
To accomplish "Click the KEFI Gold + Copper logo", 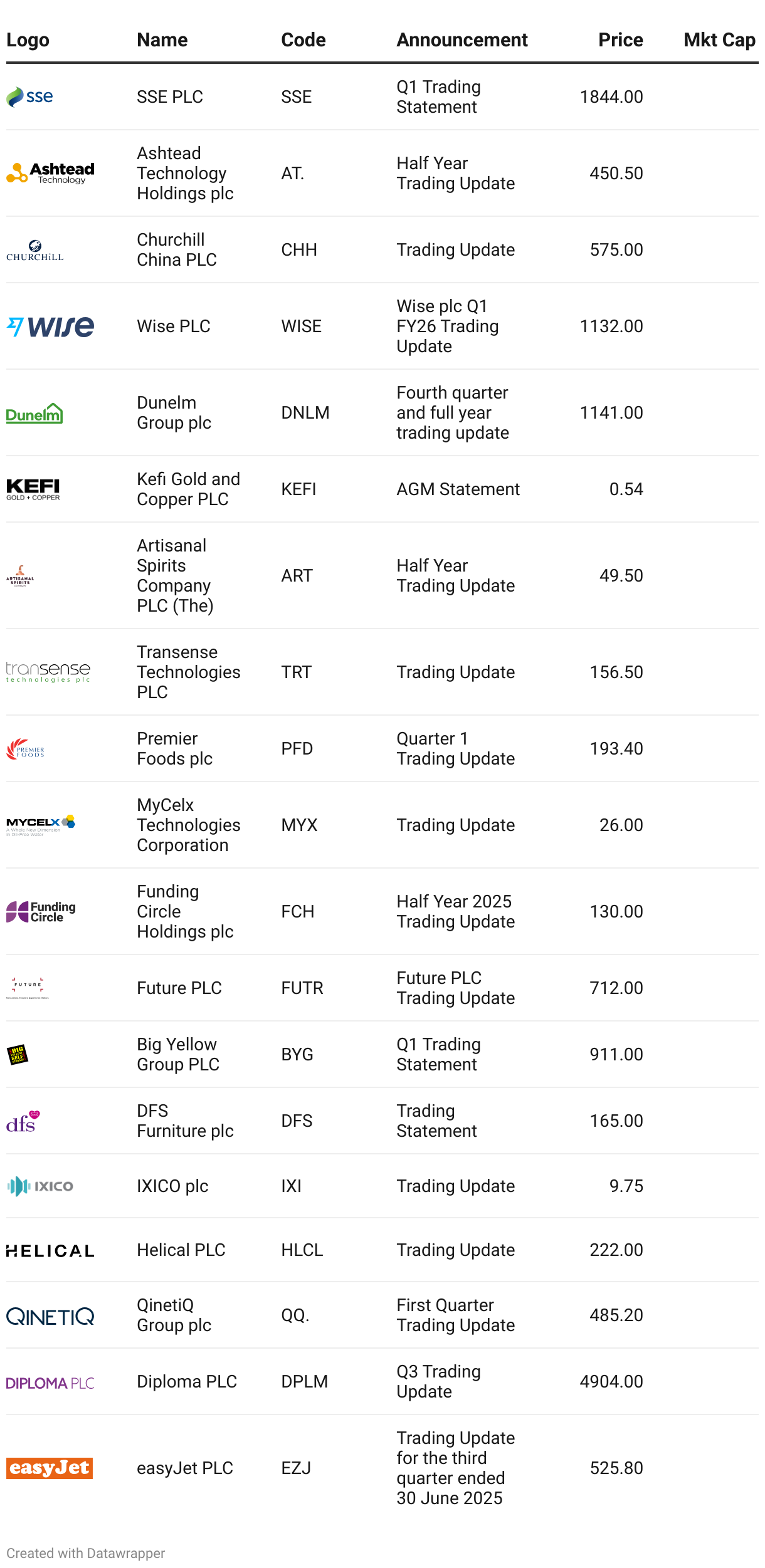I will [x=33, y=489].
